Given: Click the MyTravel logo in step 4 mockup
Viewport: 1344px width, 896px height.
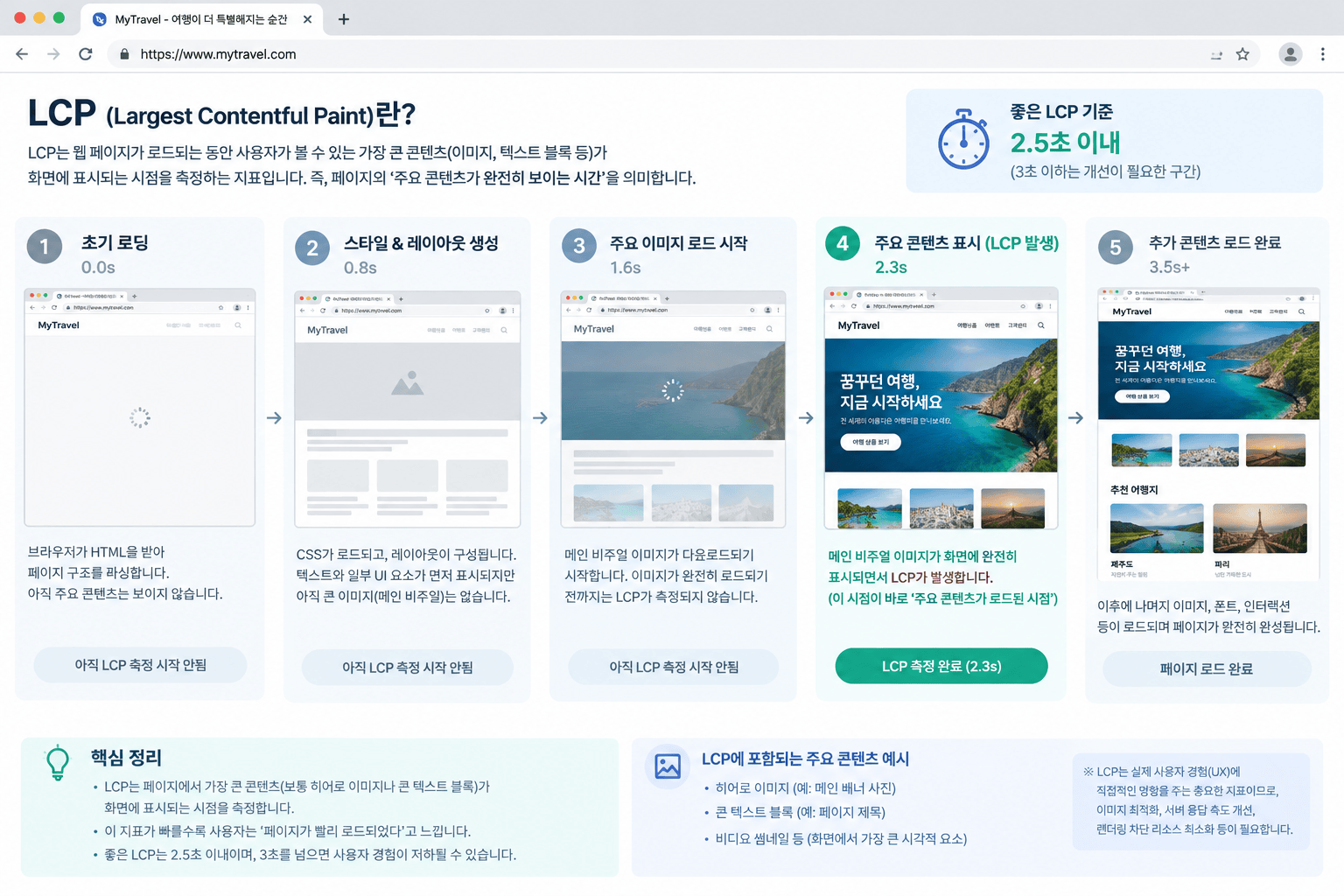Looking at the screenshot, I should click(858, 325).
